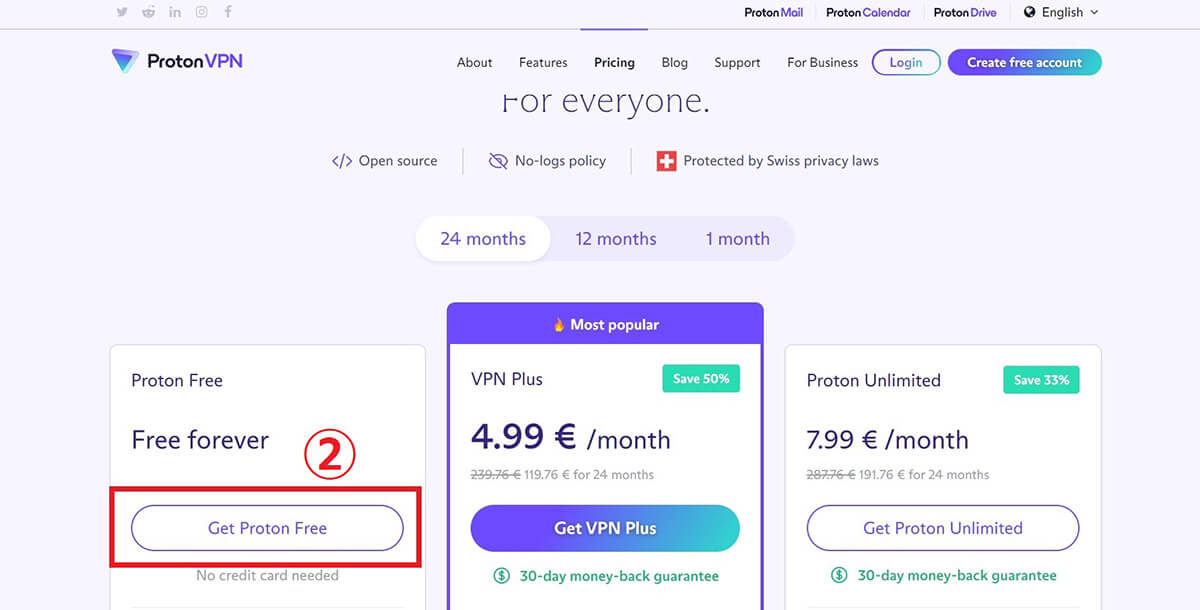Switch to 12 months billing
Image resolution: width=1200 pixels, height=610 pixels.
(x=616, y=239)
